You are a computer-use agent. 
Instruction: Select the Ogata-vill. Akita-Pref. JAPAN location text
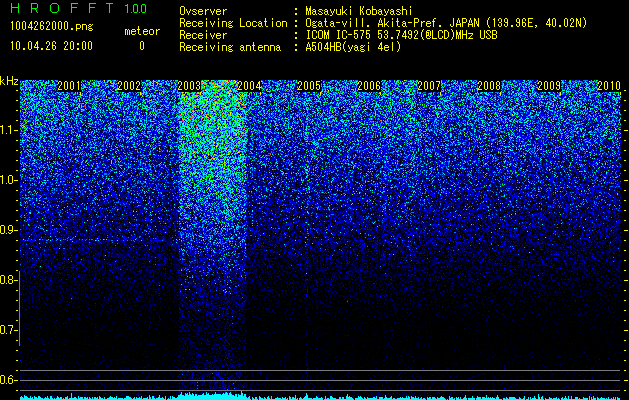[x=446, y=23]
